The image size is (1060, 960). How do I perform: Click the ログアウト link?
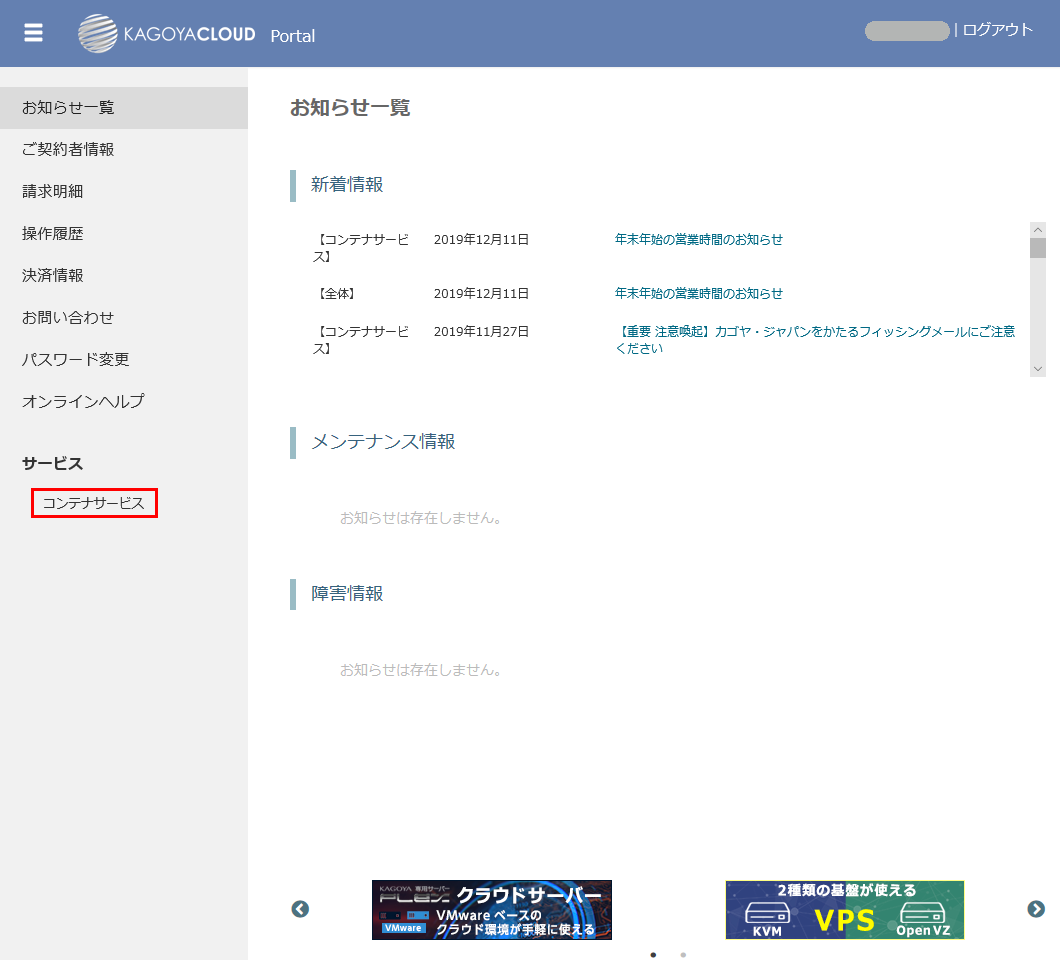[997, 30]
